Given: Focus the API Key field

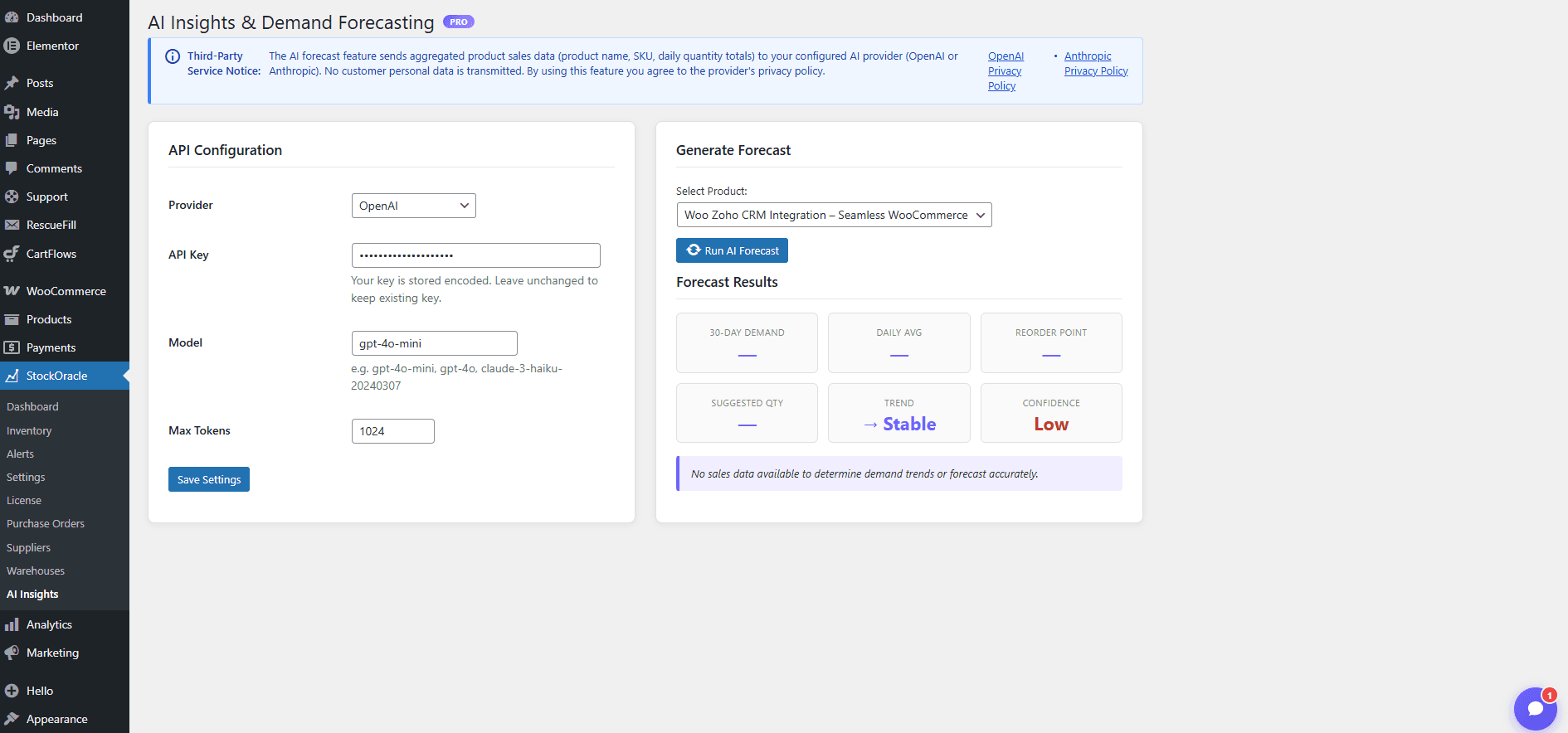Looking at the screenshot, I should point(476,255).
